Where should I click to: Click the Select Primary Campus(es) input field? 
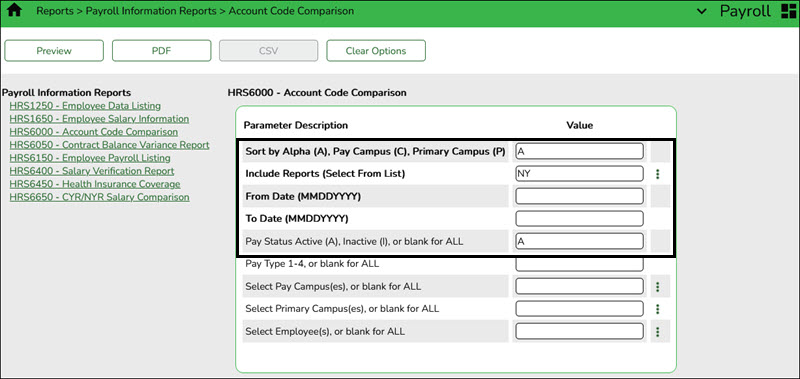coord(580,309)
